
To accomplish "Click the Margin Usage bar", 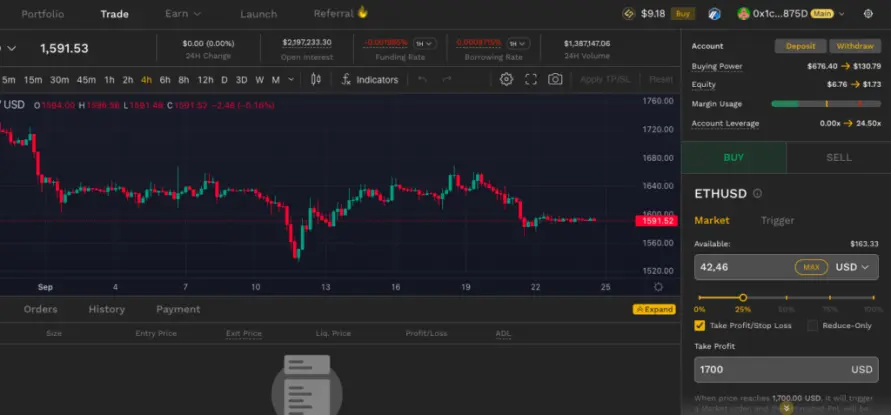I will pyautogui.click(x=826, y=104).
